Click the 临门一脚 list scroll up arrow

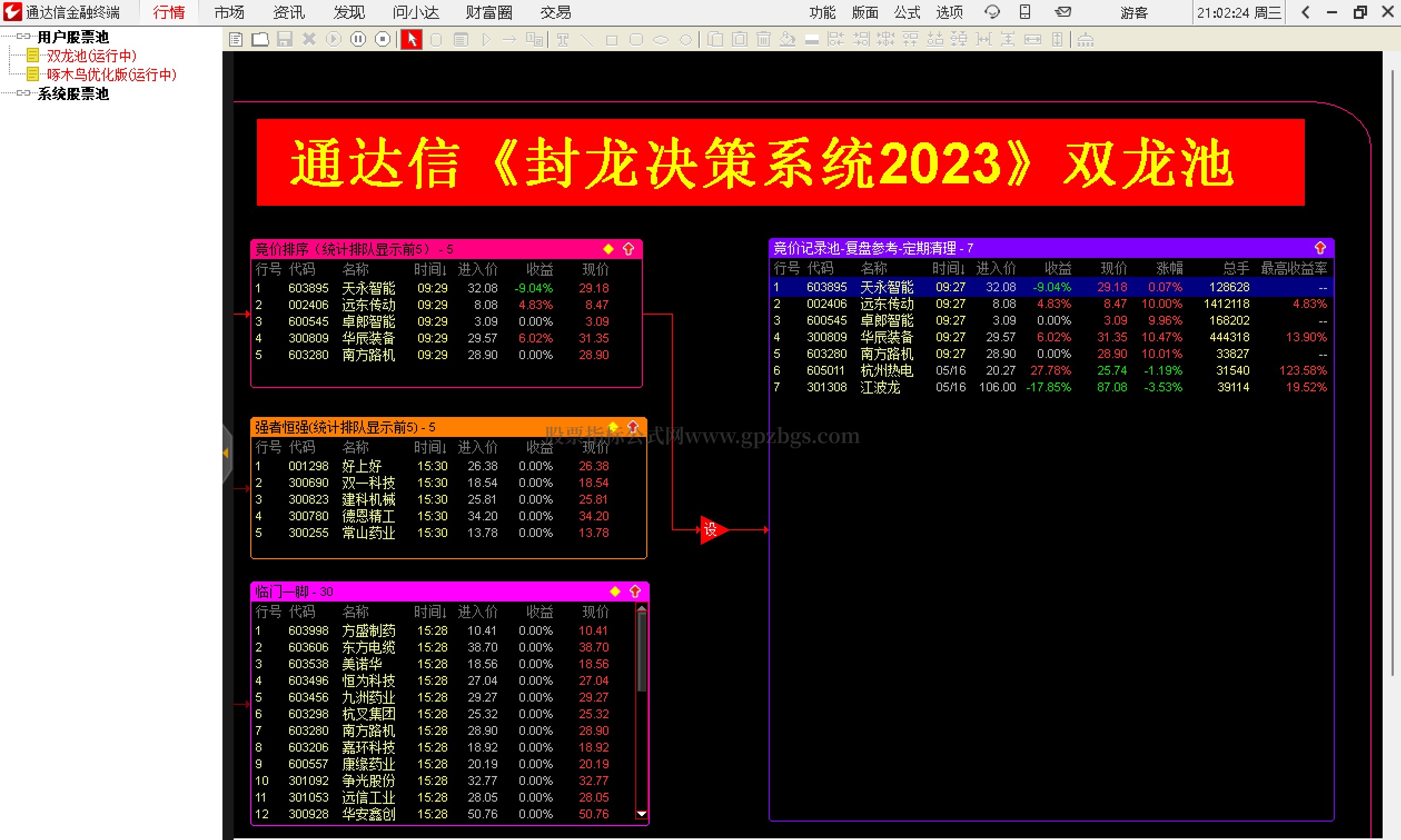[x=642, y=609]
